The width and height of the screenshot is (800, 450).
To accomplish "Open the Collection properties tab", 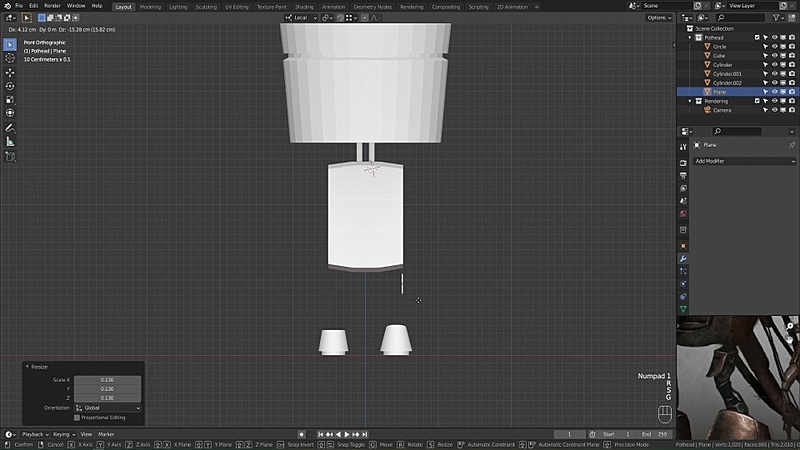I will (683, 230).
